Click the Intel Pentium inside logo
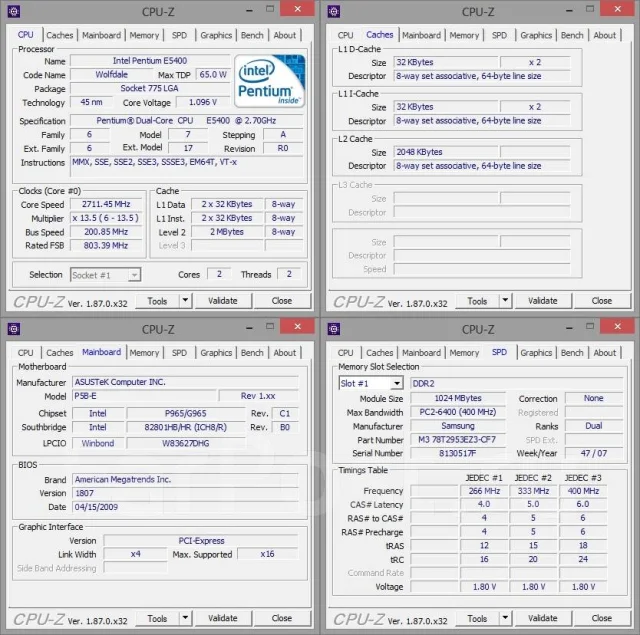 pos(269,81)
